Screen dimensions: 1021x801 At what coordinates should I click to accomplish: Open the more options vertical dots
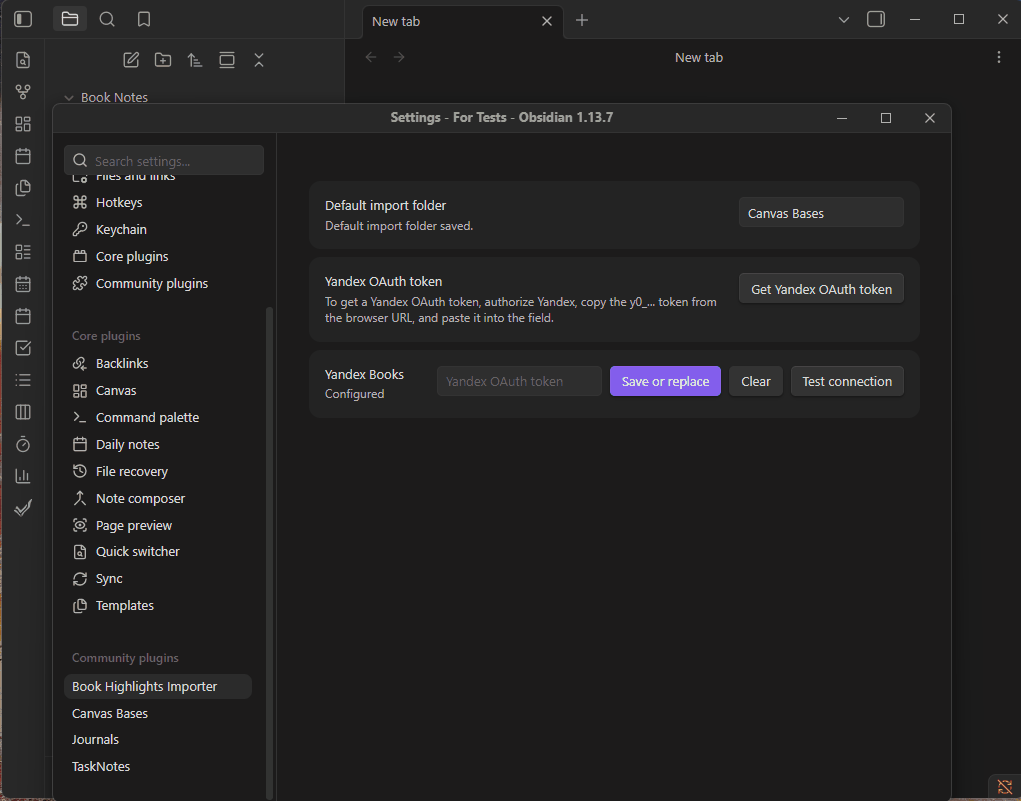click(x=999, y=57)
